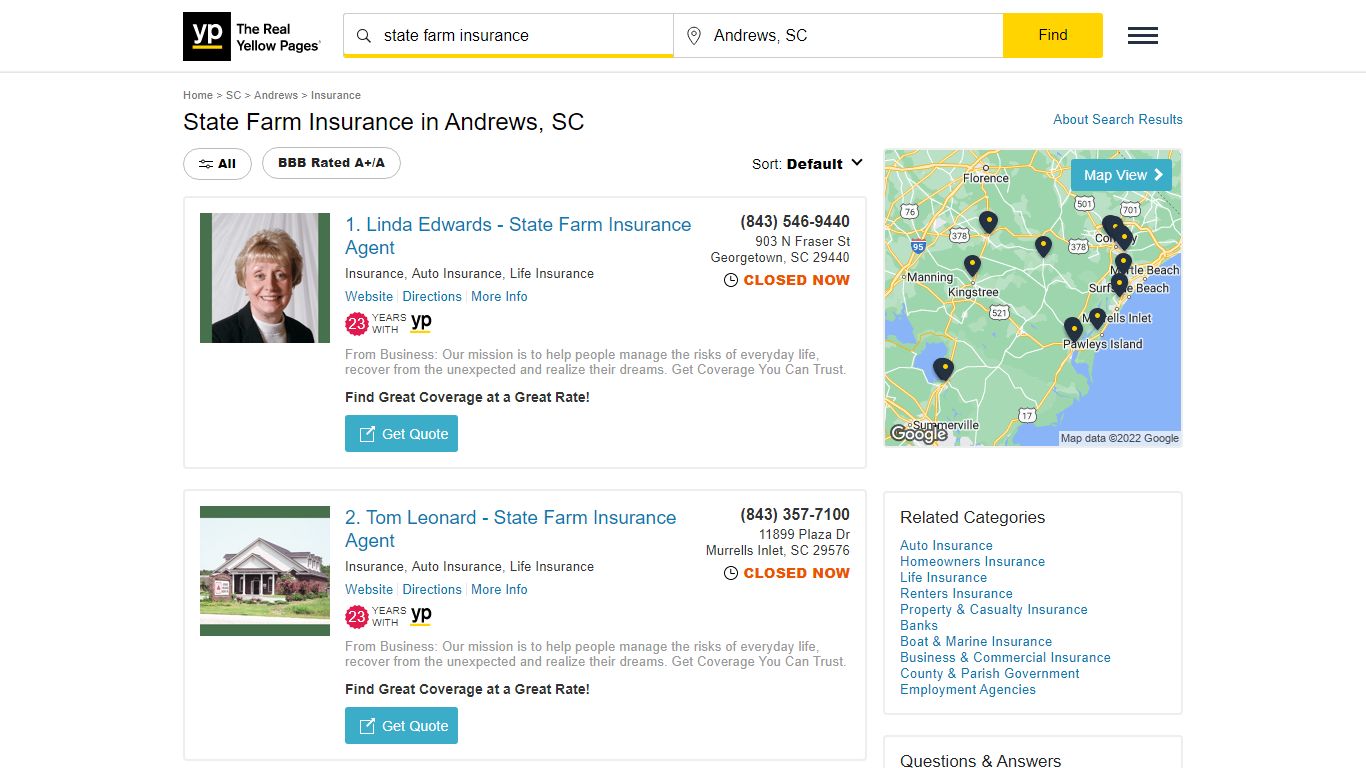Open Homeowners Insurance related category

972,561
